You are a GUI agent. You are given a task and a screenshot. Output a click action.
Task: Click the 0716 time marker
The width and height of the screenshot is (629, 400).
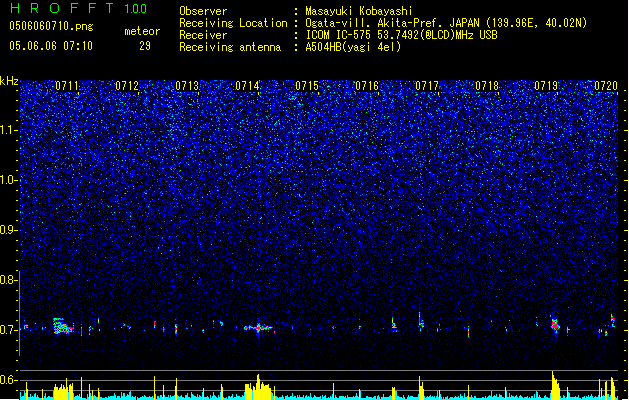pos(367,86)
